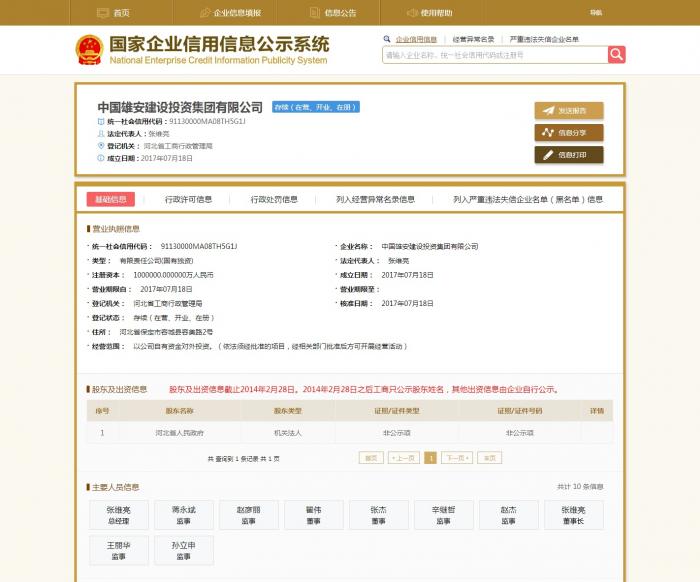Click the 经营范围 description text

[x=270, y=346]
